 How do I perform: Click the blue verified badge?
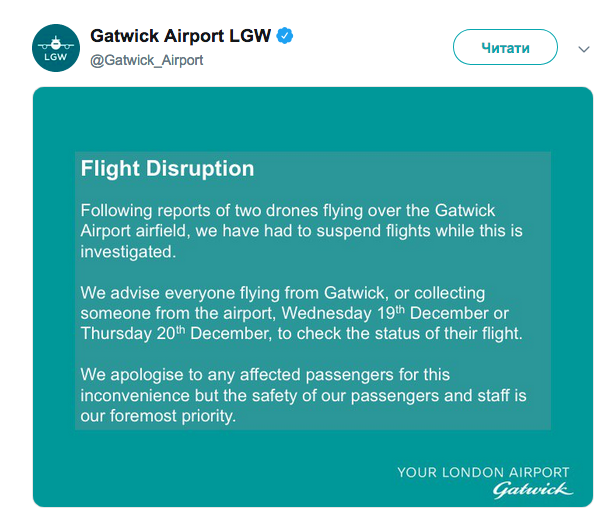click(285, 36)
